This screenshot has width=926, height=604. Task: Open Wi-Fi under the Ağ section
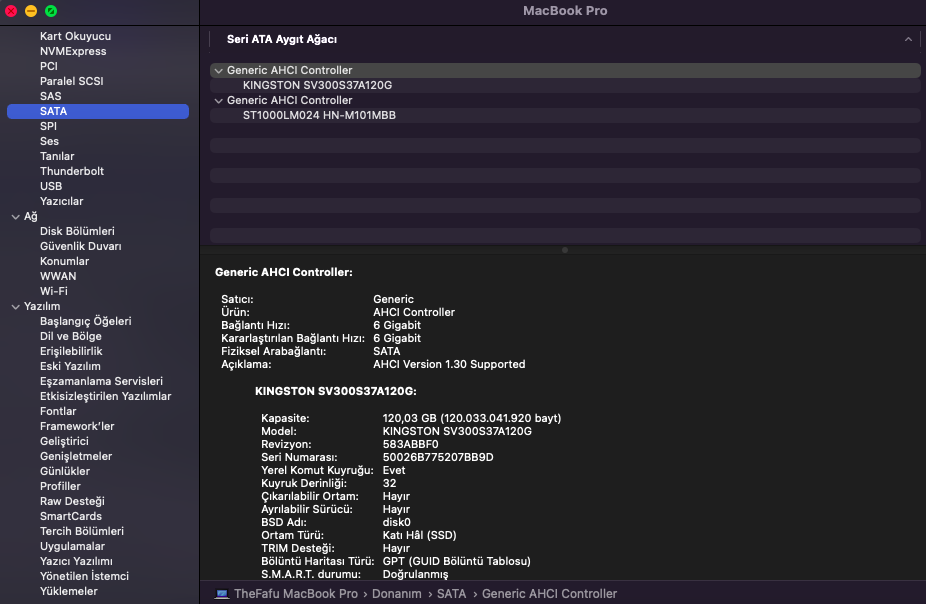point(54,291)
